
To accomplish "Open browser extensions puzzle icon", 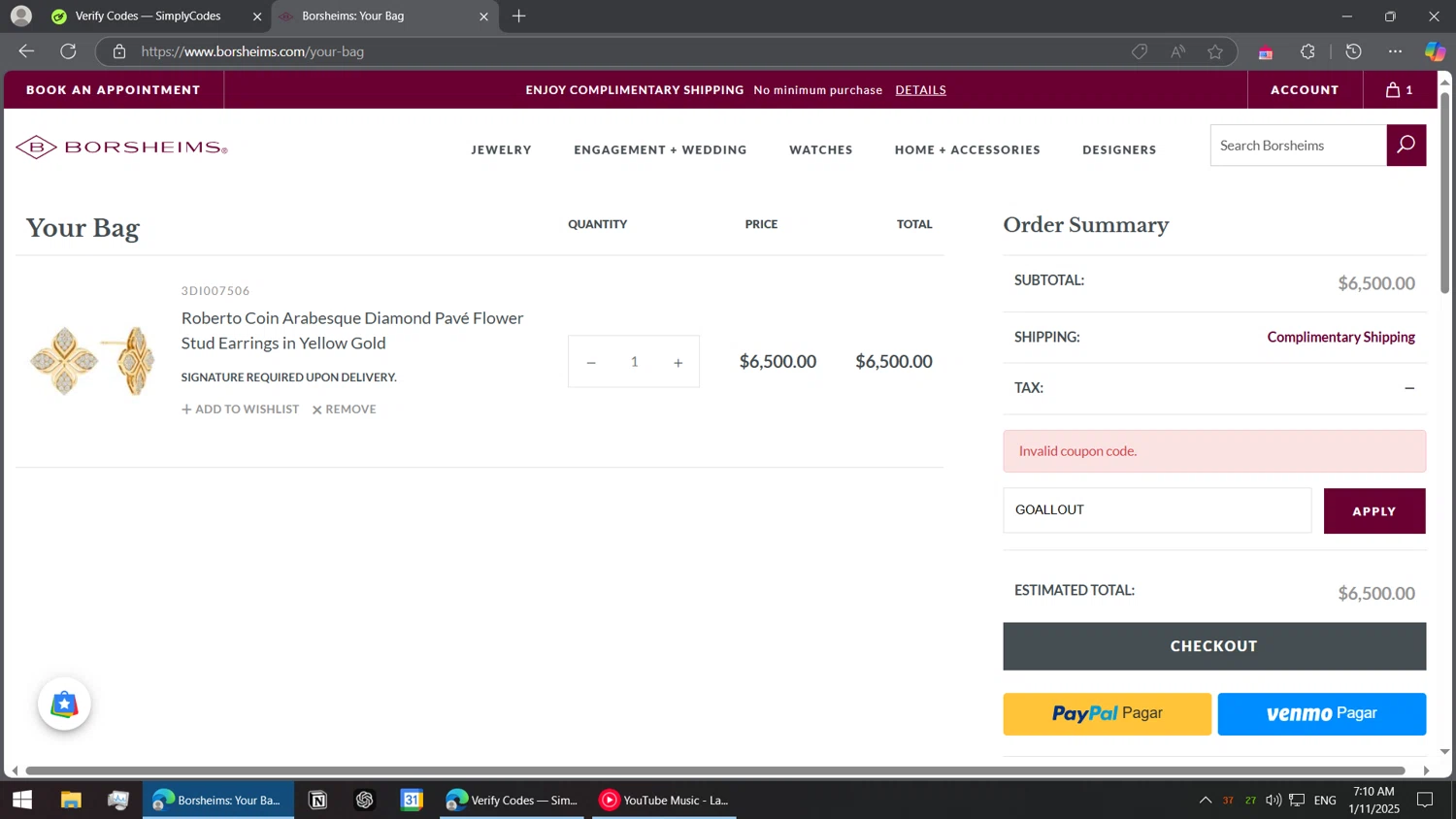I will click(1307, 51).
